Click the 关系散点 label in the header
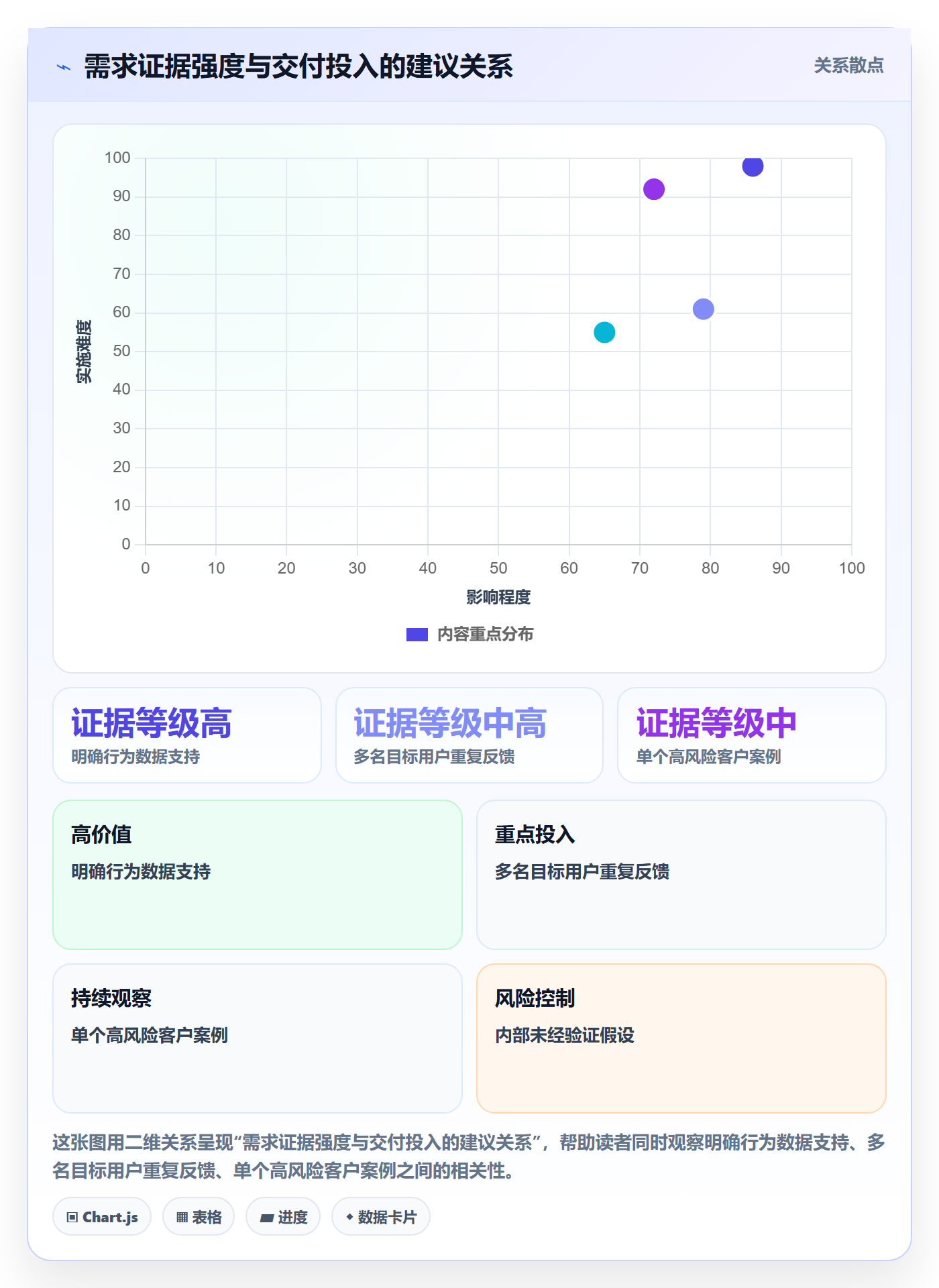Viewport: 939px width, 1288px height. click(x=848, y=66)
